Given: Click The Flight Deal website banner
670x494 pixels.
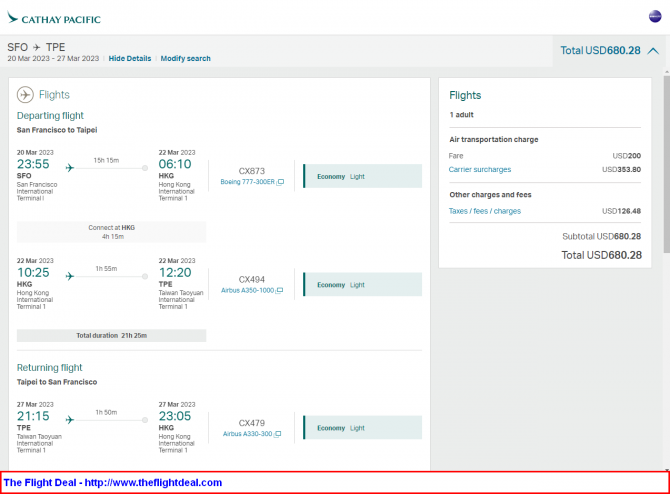Looking at the screenshot, I should pos(335,482).
